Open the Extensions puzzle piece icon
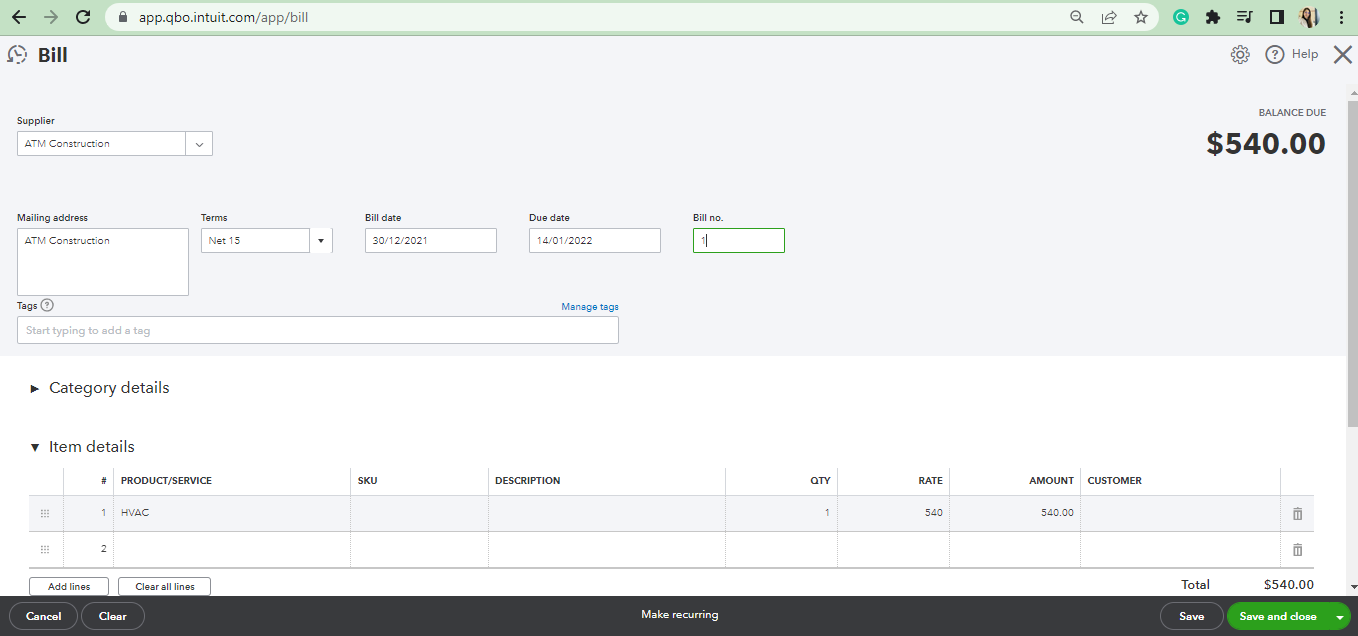Viewport: 1358px width, 636px height. [1213, 17]
